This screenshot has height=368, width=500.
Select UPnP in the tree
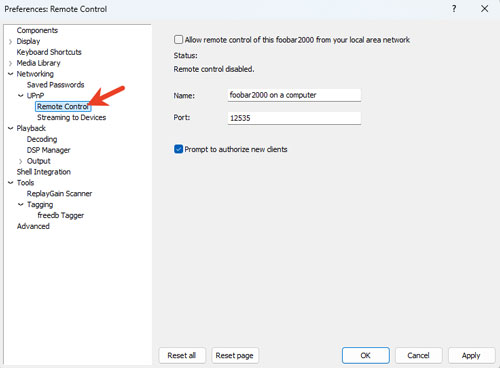[x=35, y=96]
